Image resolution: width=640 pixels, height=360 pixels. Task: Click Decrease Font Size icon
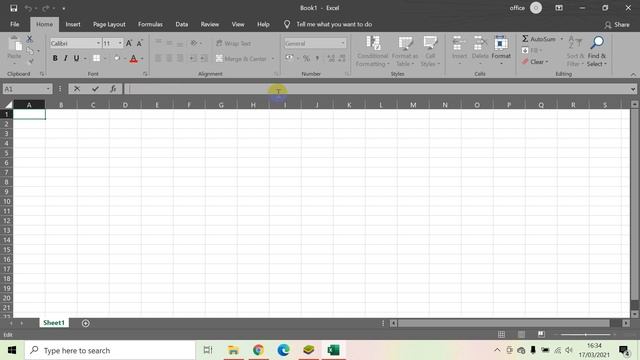point(140,43)
